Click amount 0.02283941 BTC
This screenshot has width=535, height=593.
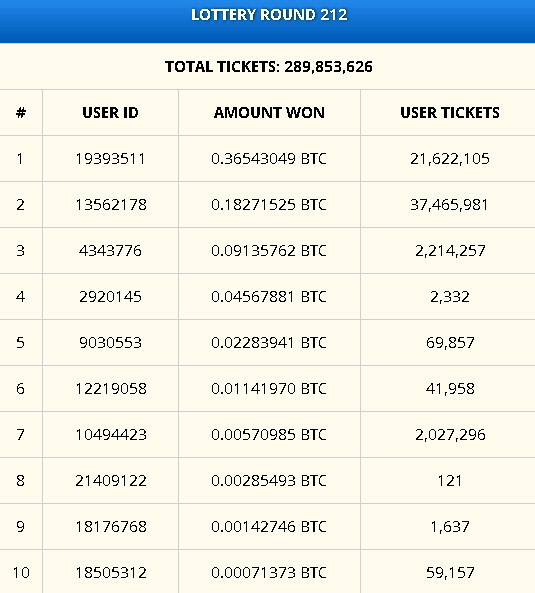pos(269,343)
